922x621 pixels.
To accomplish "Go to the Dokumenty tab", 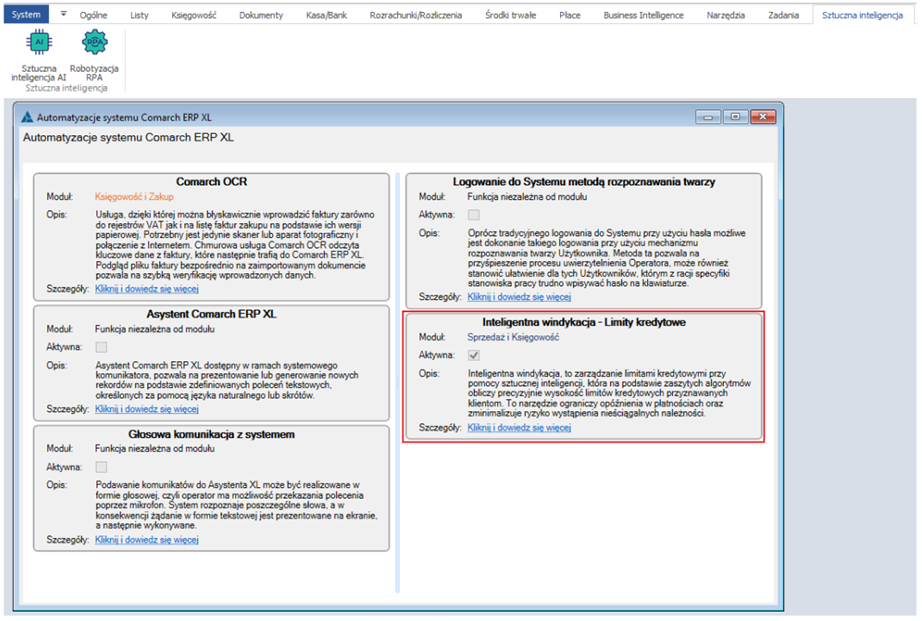I will (x=261, y=15).
